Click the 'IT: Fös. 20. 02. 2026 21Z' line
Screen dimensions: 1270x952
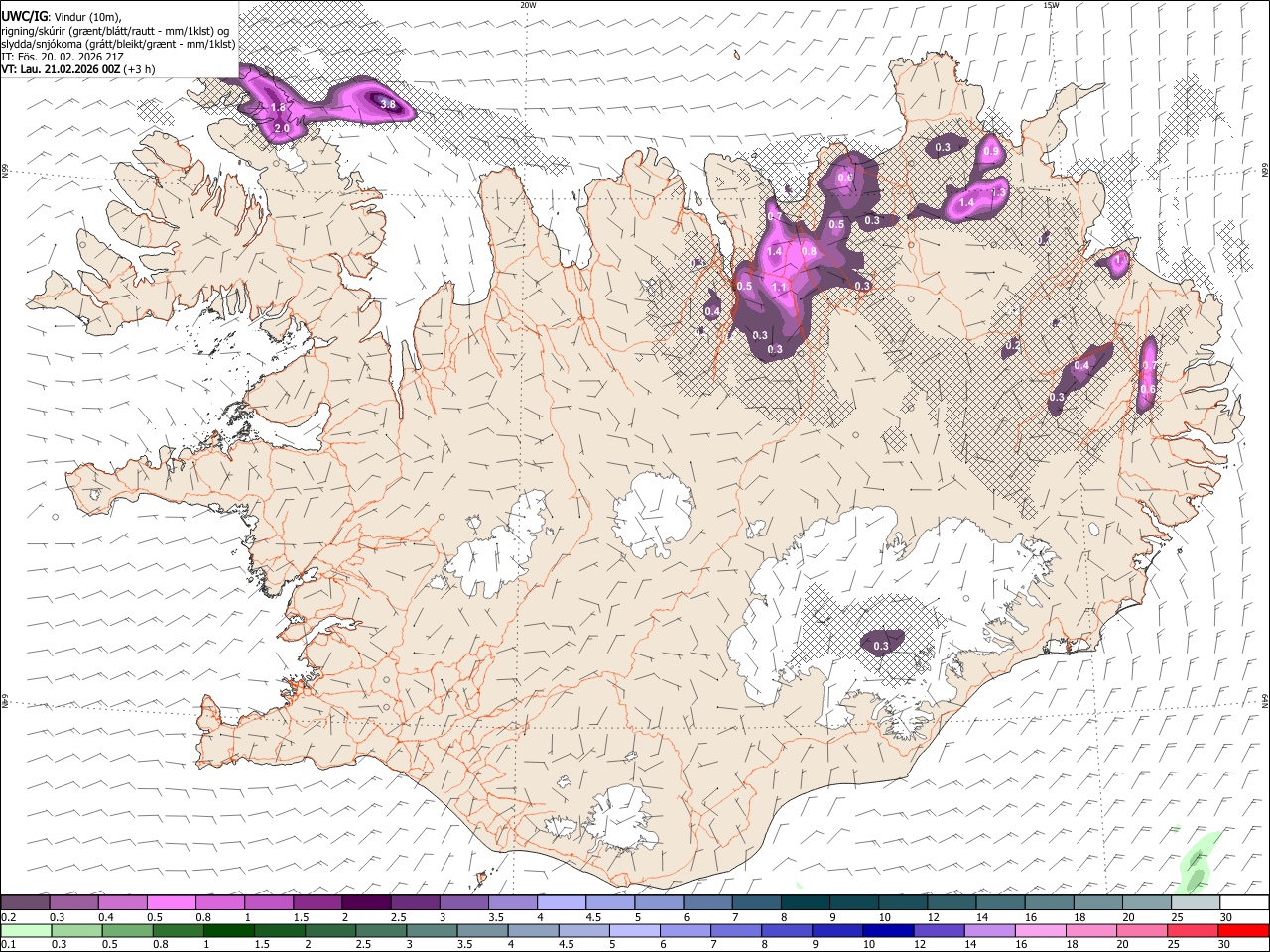[62, 57]
